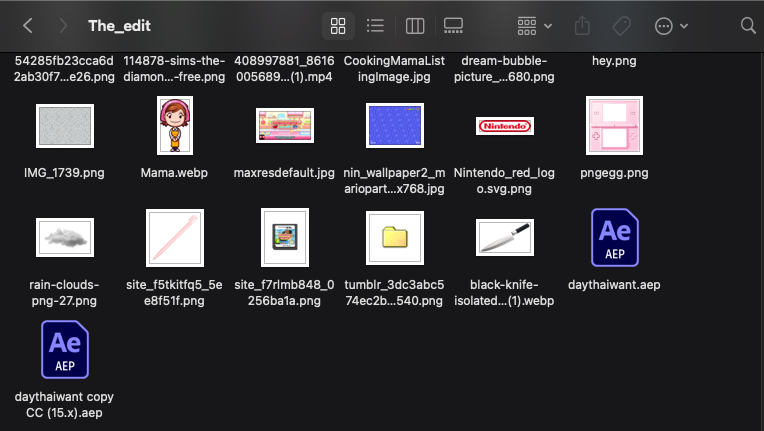Switch to column view
This screenshot has width=764, height=431.
click(415, 26)
